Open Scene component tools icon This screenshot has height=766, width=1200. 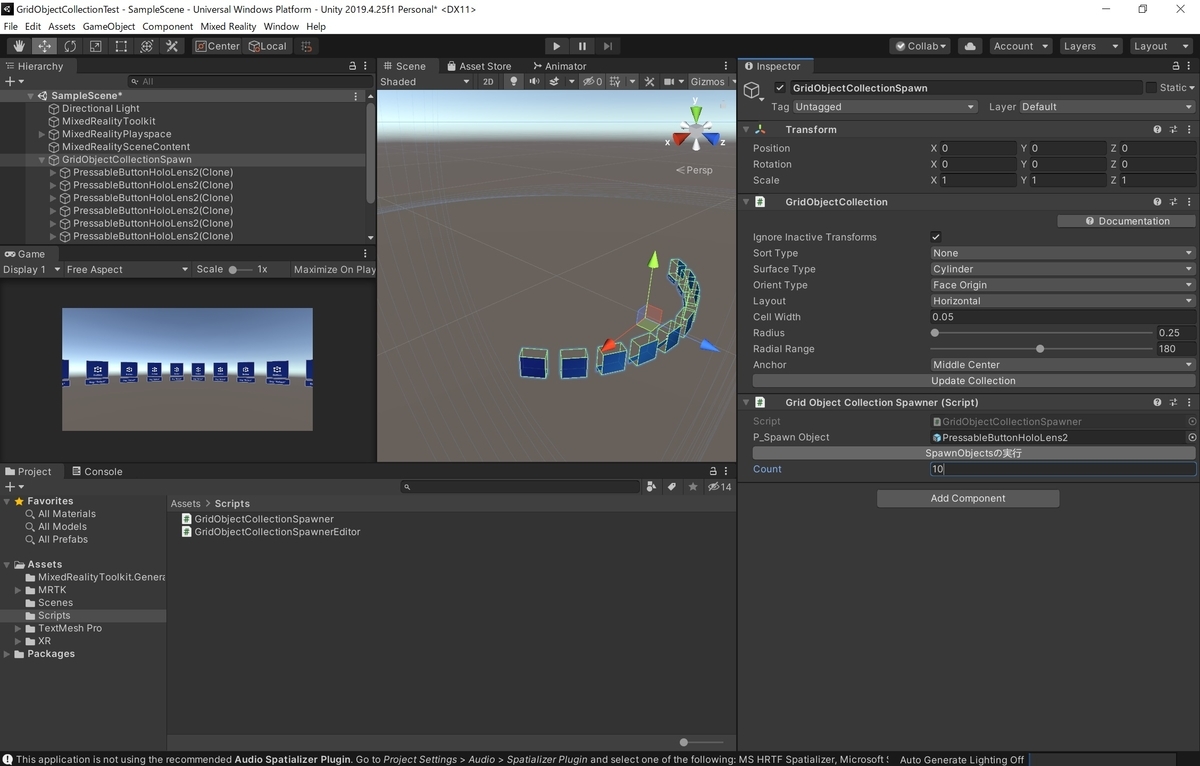pyautogui.click(x=649, y=82)
